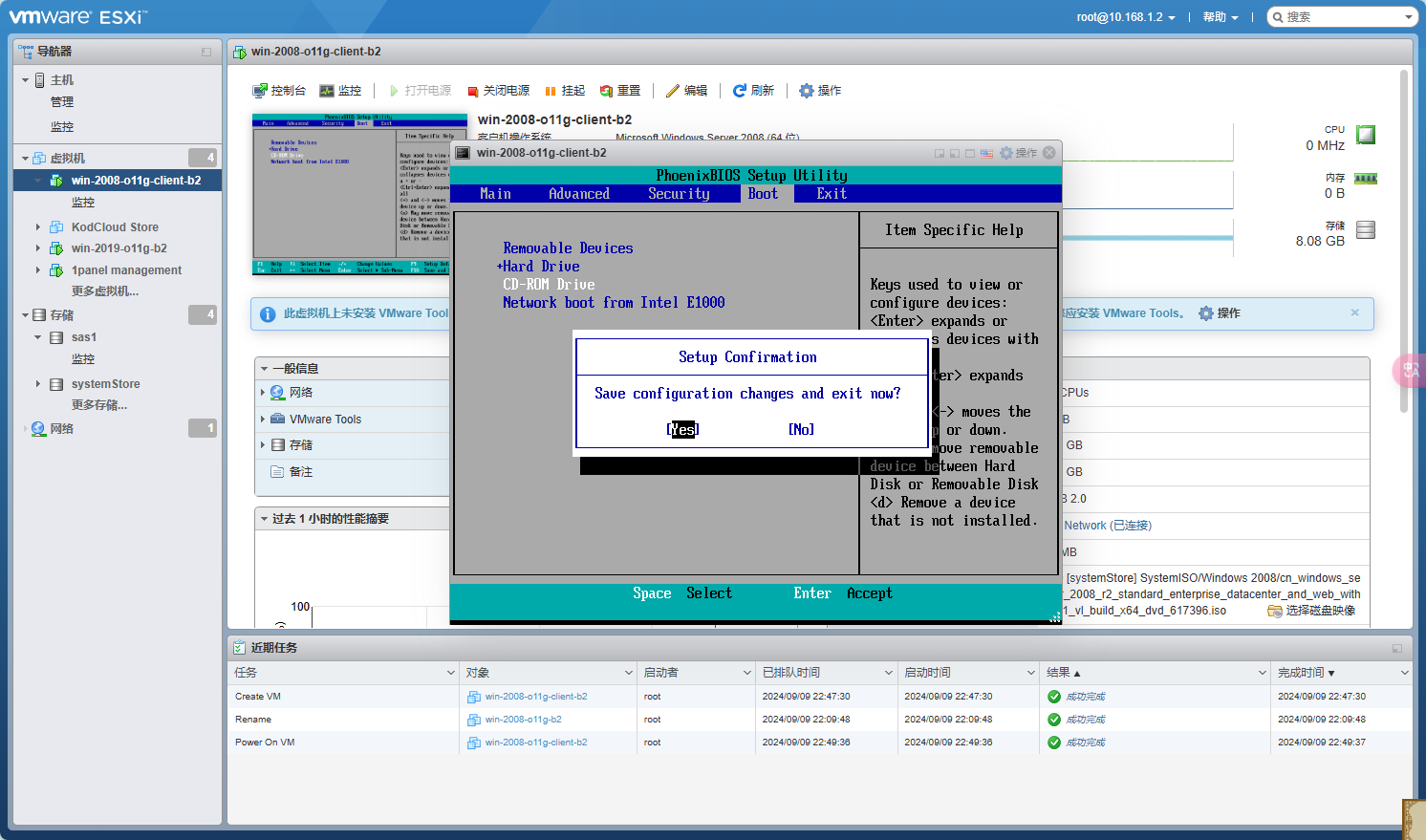Collapse the 一般信息 general information panel

click(x=264, y=369)
